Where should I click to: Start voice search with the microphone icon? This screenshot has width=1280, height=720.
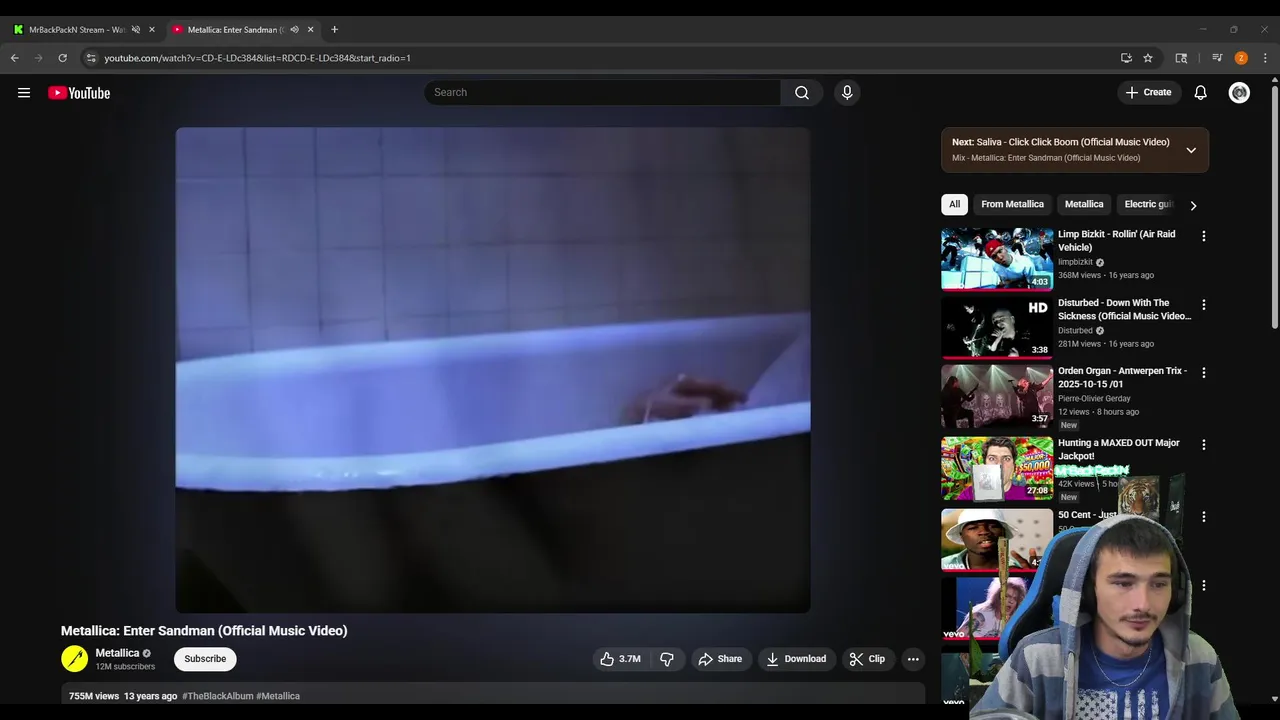pyautogui.click(x=847, y=92)
